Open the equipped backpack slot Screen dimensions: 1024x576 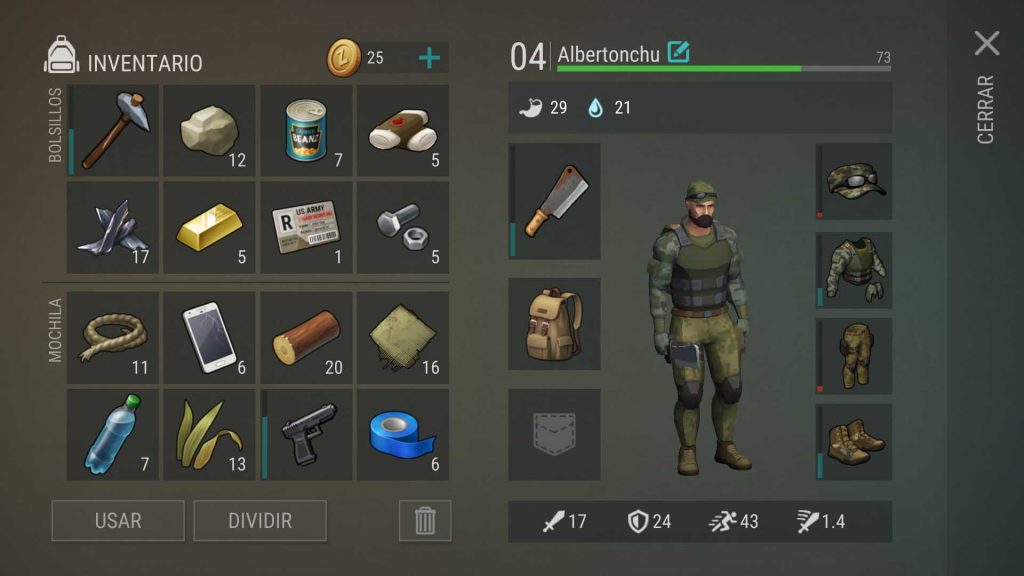coord(554,324)
